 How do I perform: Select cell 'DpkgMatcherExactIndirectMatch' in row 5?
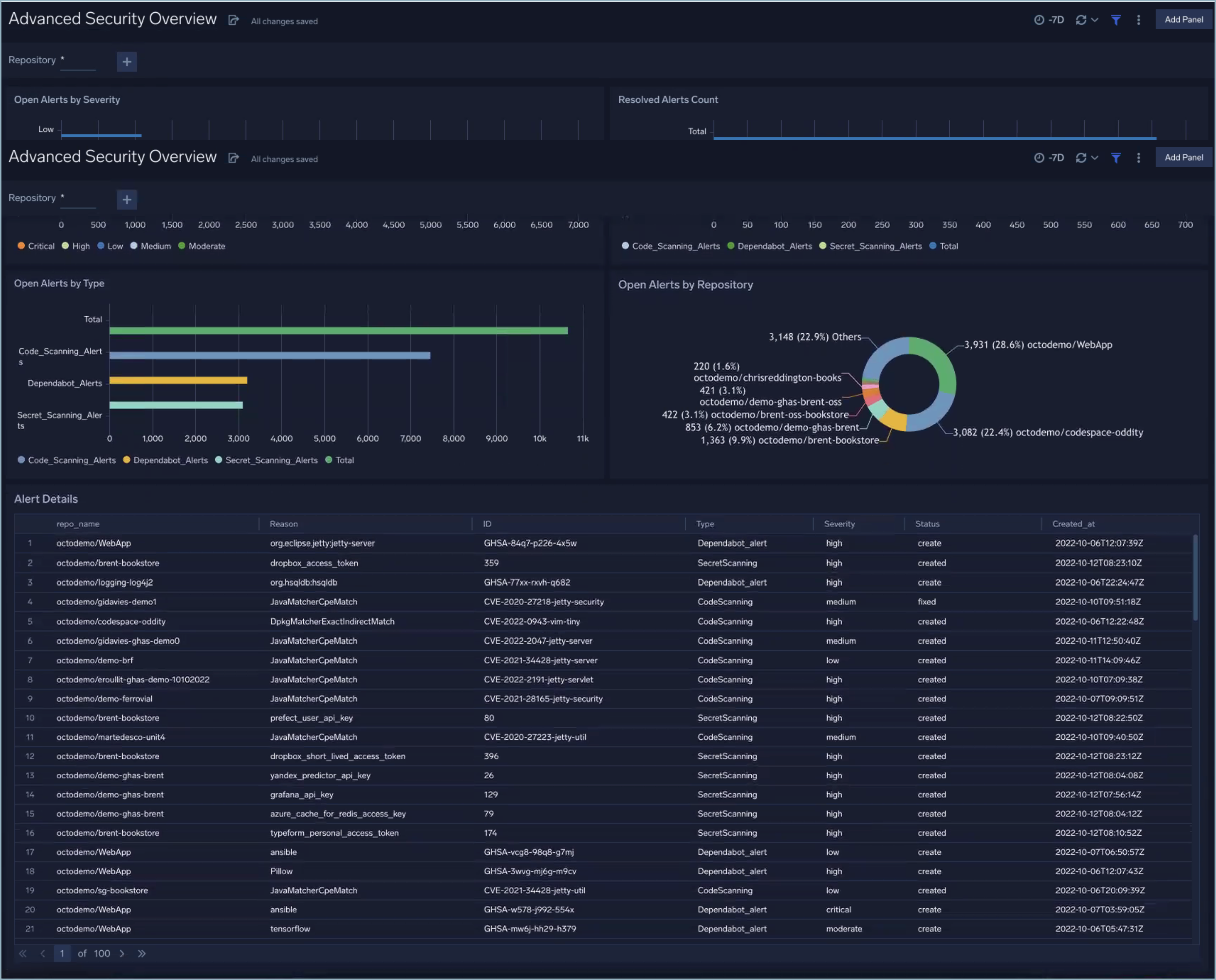(332, 621)
